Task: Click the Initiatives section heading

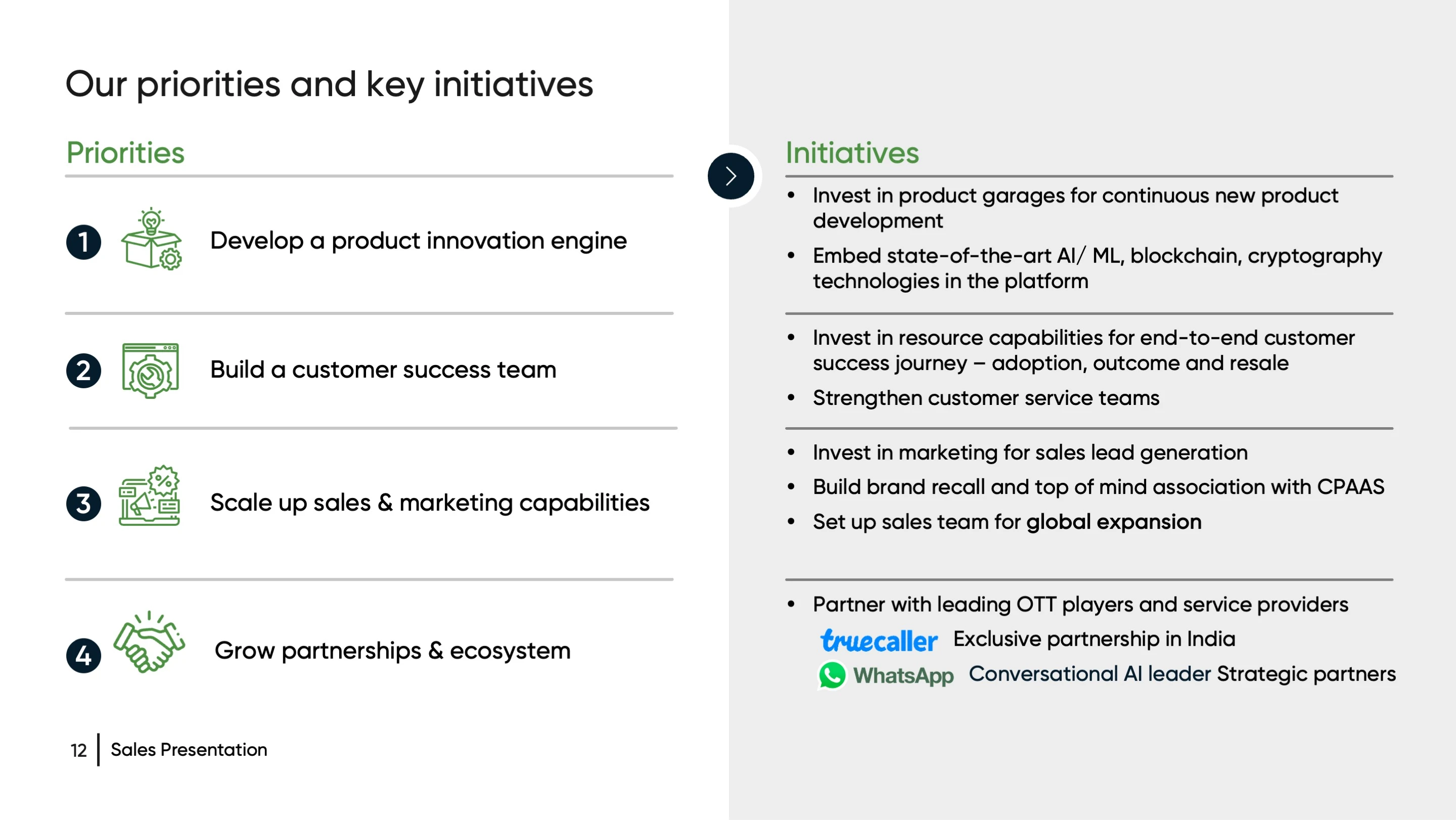Action: tap(852, 153)
